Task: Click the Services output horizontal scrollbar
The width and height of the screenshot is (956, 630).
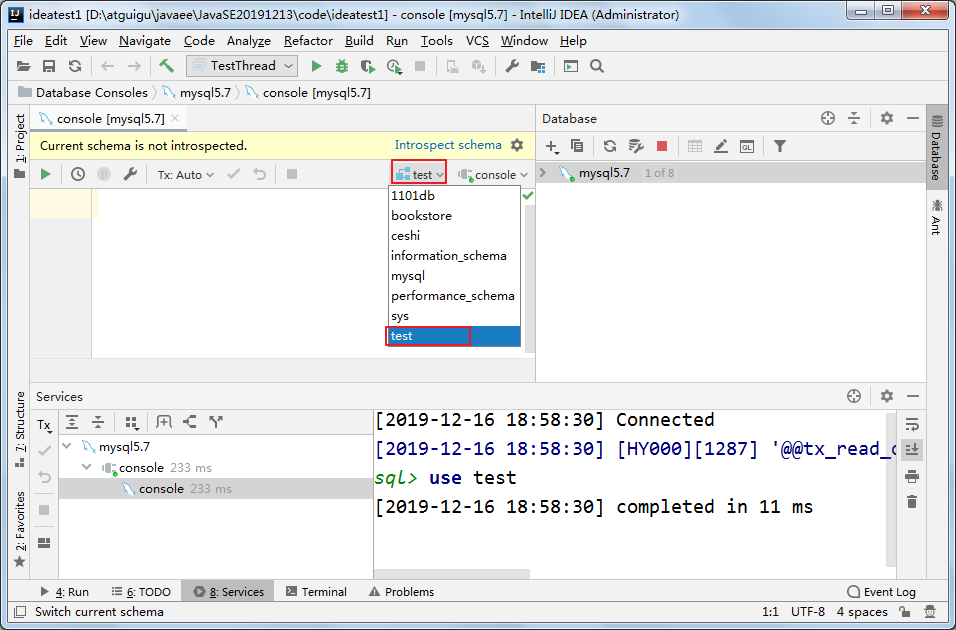Action: [452, 574]
